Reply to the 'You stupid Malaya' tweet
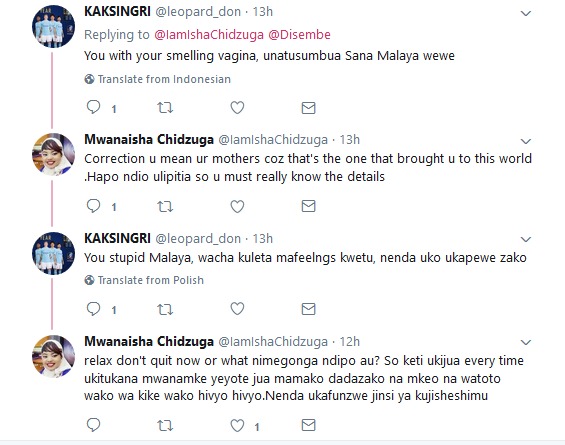Image resolution: width=565 pixels, height=445 pixels. pos(94,309)
